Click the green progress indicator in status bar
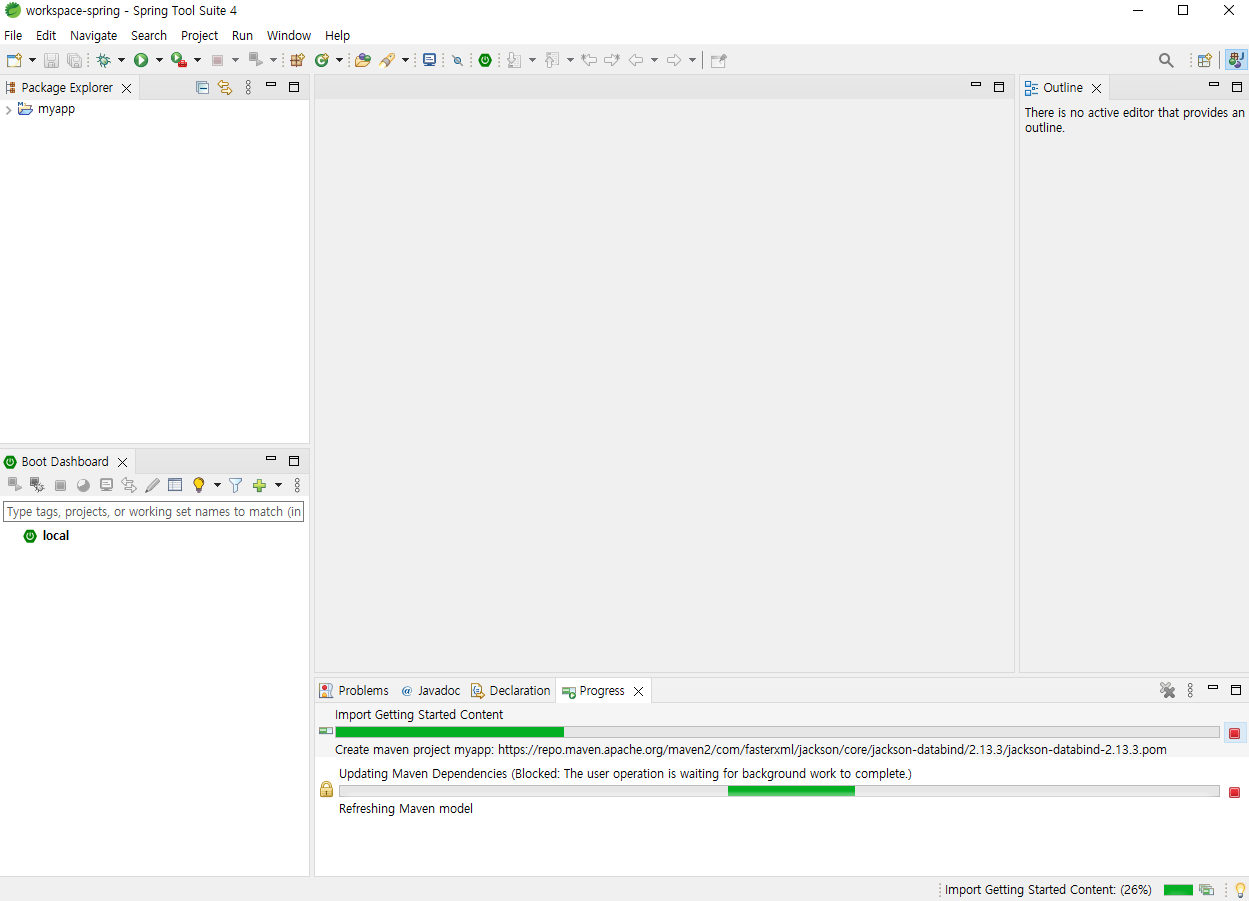This screenshot has height=901, width=1249. click(x=1178, y=890)
